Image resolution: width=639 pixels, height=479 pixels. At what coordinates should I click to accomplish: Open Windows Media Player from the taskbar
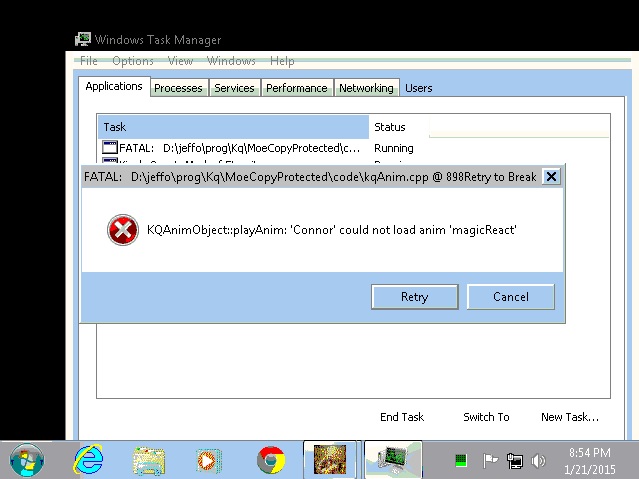209,461
